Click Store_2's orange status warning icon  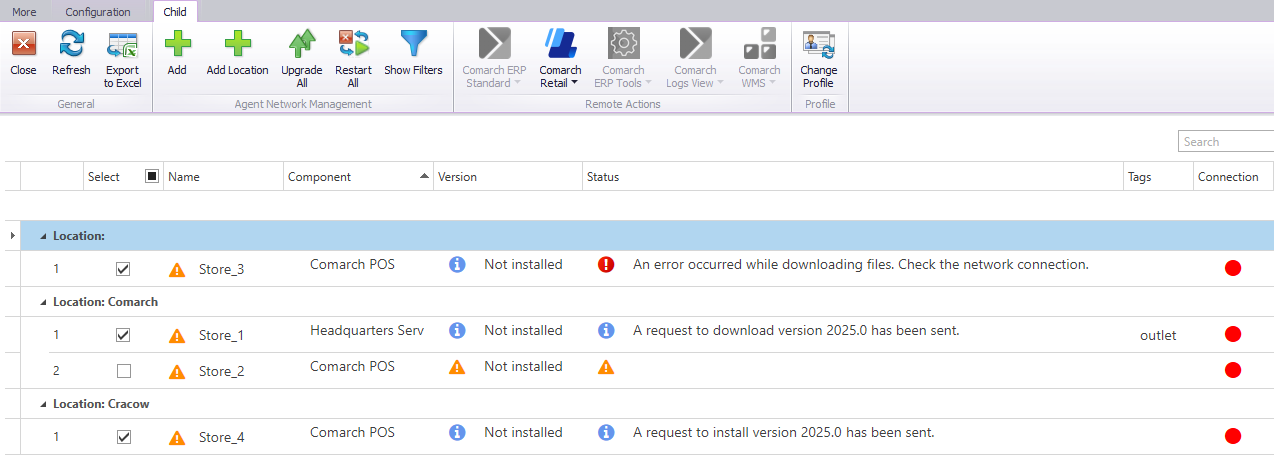coord(605,367)
